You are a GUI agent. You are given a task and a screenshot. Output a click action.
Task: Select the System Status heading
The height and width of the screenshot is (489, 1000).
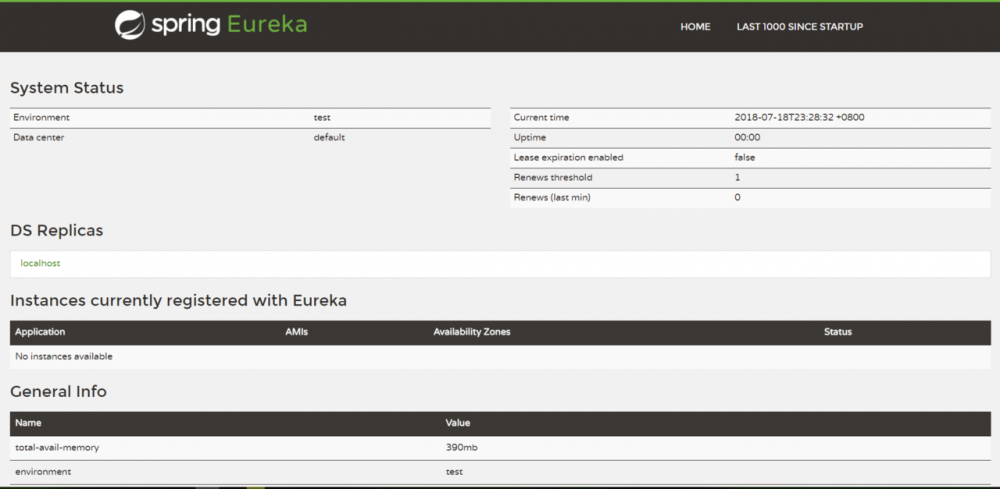67,88
